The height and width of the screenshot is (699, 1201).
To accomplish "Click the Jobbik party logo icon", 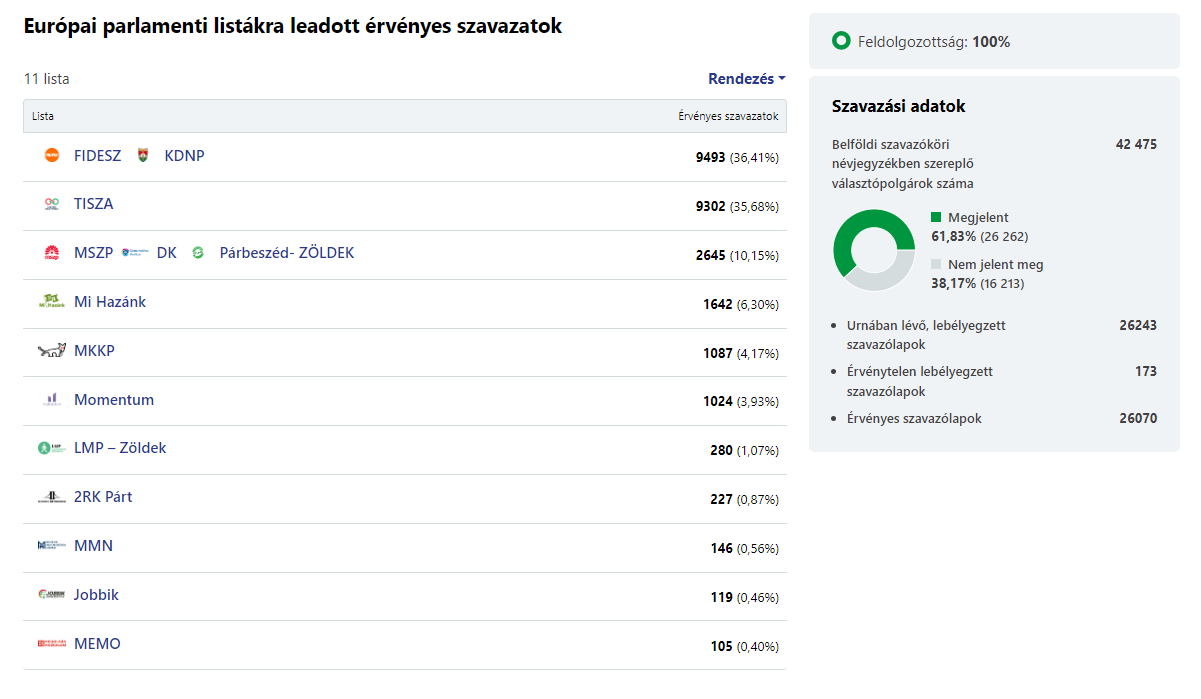I will 52,595.
